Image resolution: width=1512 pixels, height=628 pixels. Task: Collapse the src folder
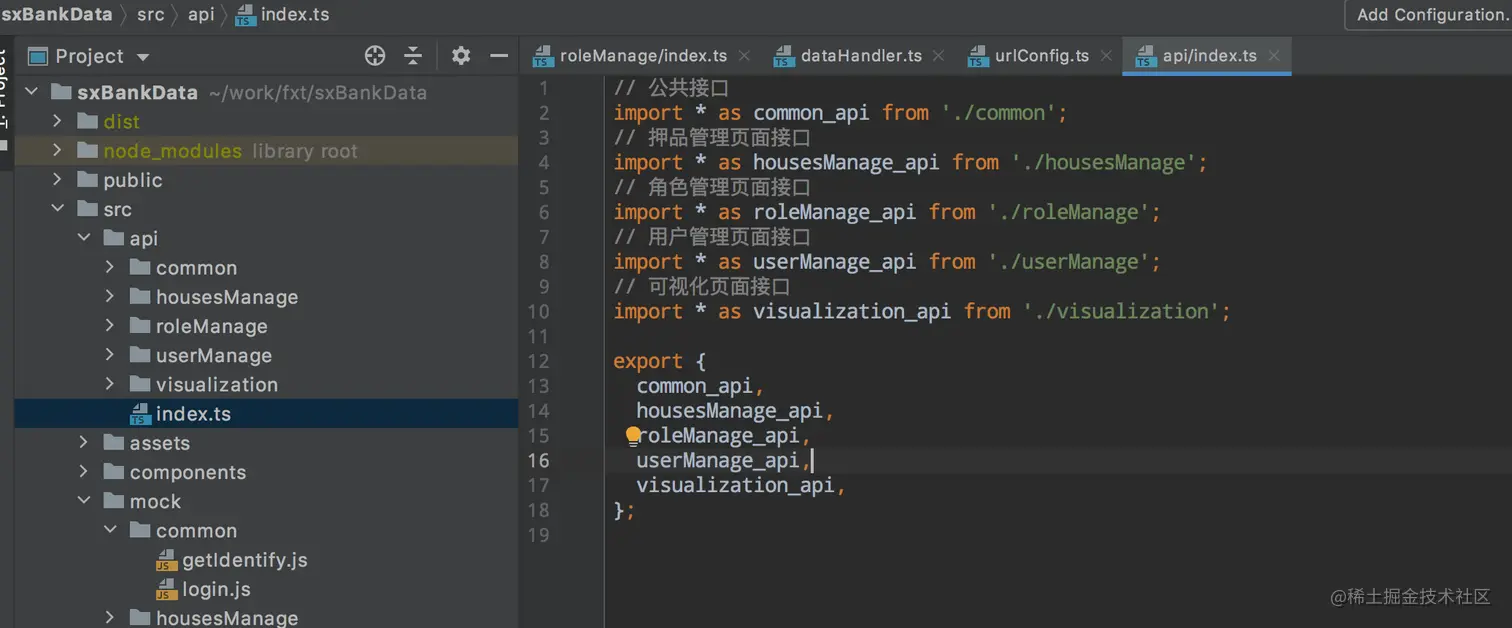tap(57, 209)
